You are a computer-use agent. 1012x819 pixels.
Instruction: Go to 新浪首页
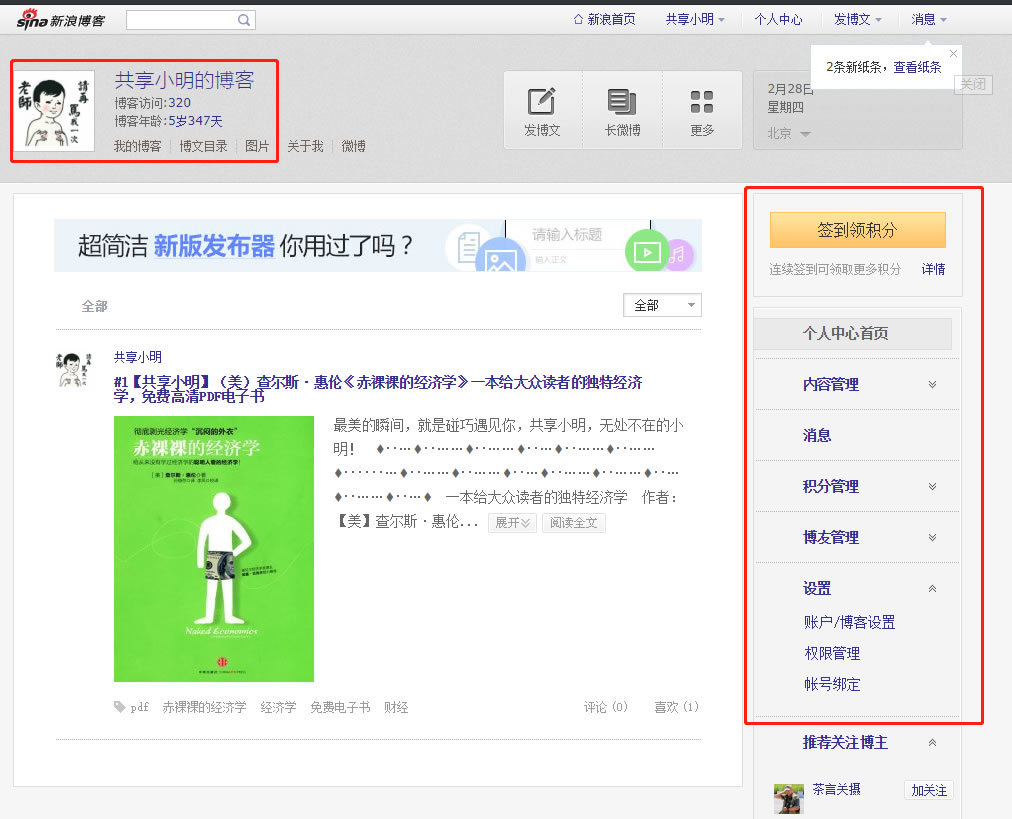[x=611, y=19]
